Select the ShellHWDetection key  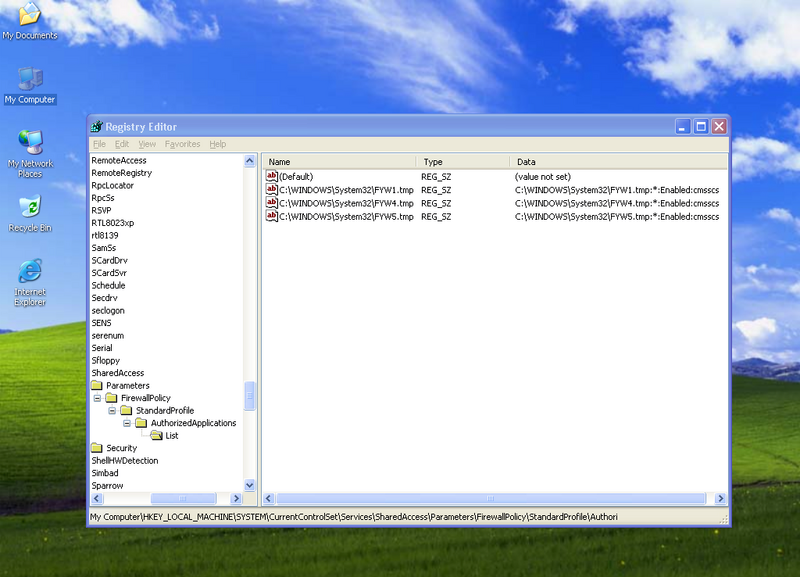coord(124,461)
